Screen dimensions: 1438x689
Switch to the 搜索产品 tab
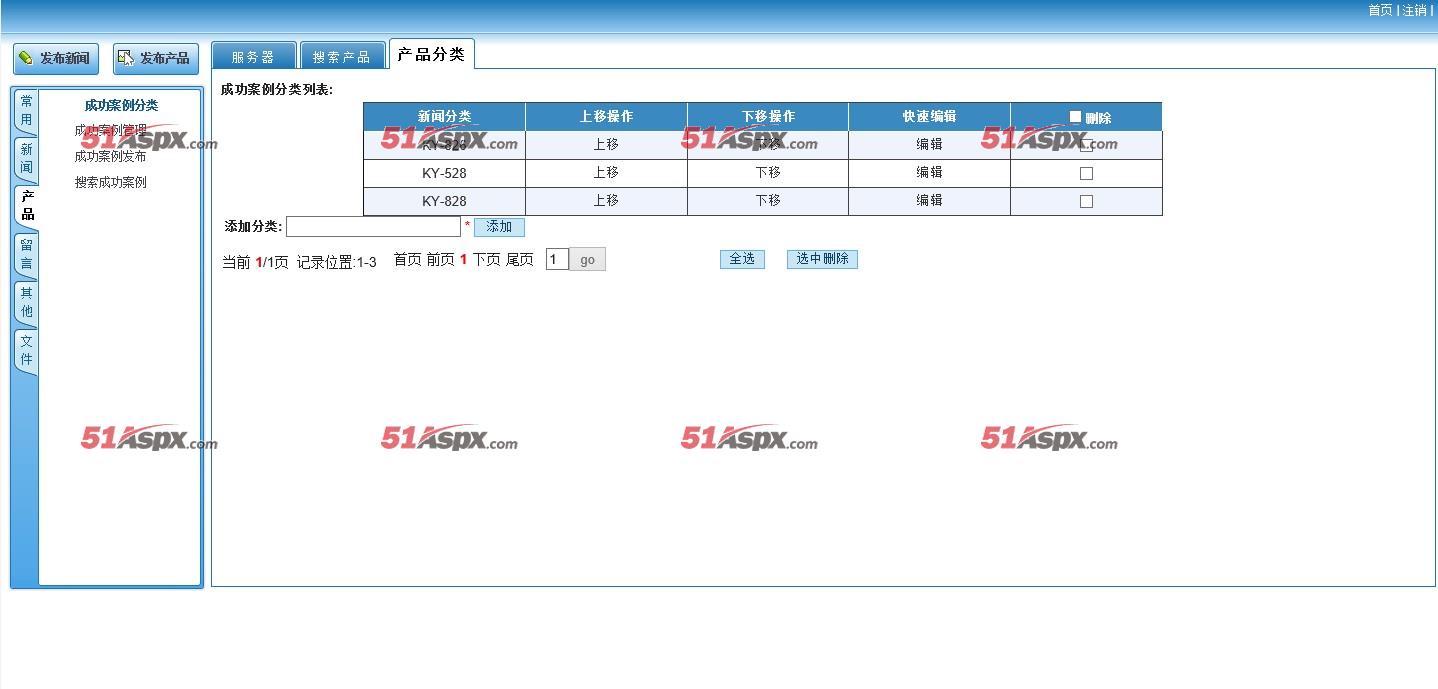coord(341,56)
